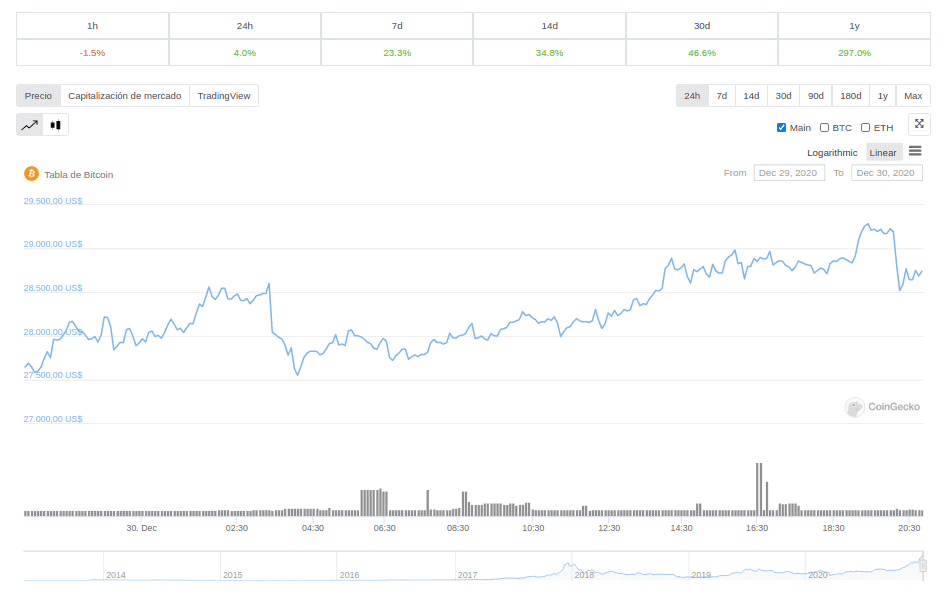Click the -1.5% change value
The height and width of the screenshot is (594, 945).
tap(92, 53)
